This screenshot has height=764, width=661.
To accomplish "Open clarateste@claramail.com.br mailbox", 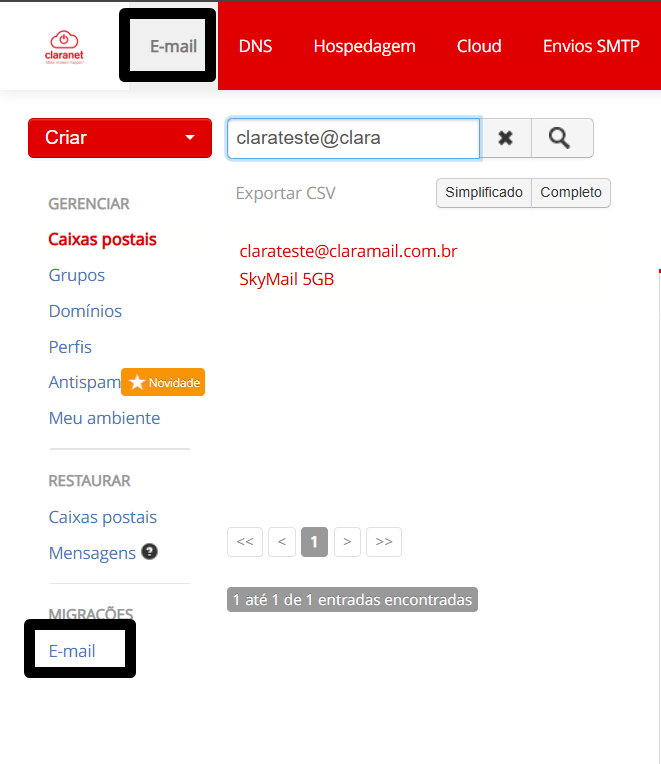I will coord(348,251).
